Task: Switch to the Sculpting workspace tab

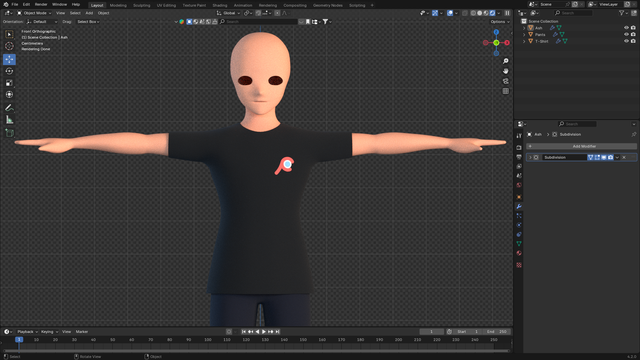Action: 142,5
